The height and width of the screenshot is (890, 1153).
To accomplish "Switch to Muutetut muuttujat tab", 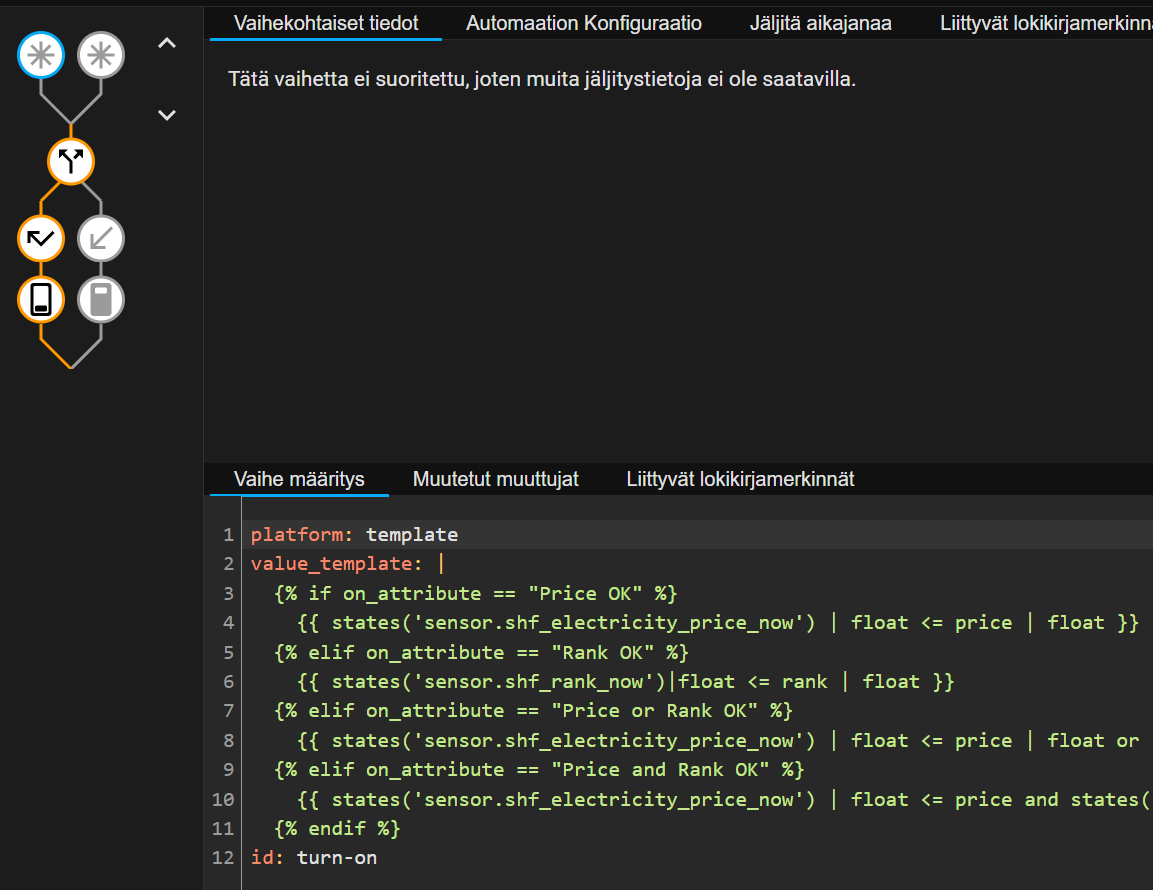I will point(495,479).
